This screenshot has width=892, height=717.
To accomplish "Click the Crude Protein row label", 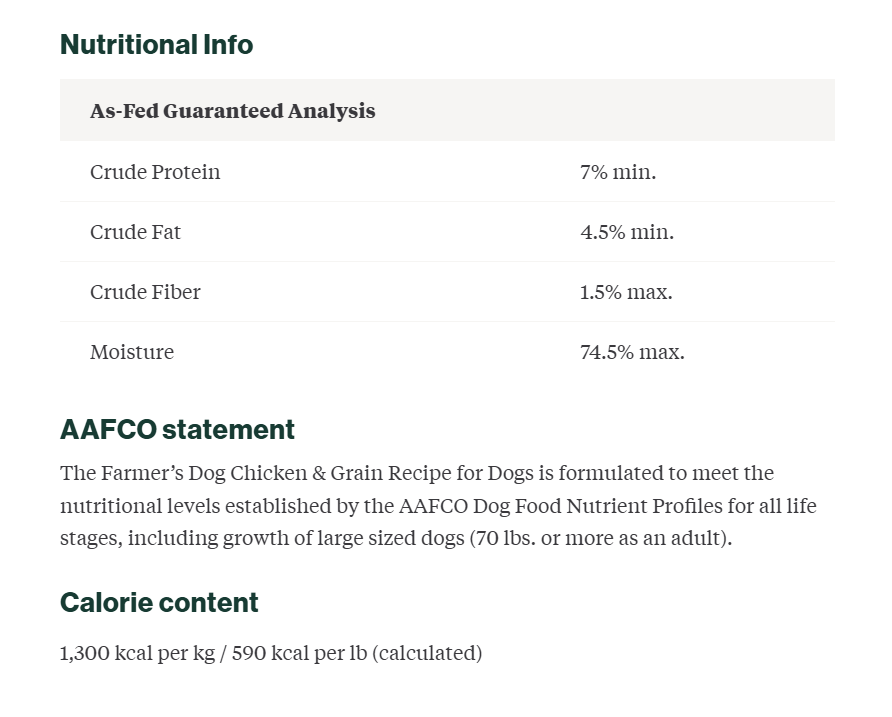I will pos(155,172).
